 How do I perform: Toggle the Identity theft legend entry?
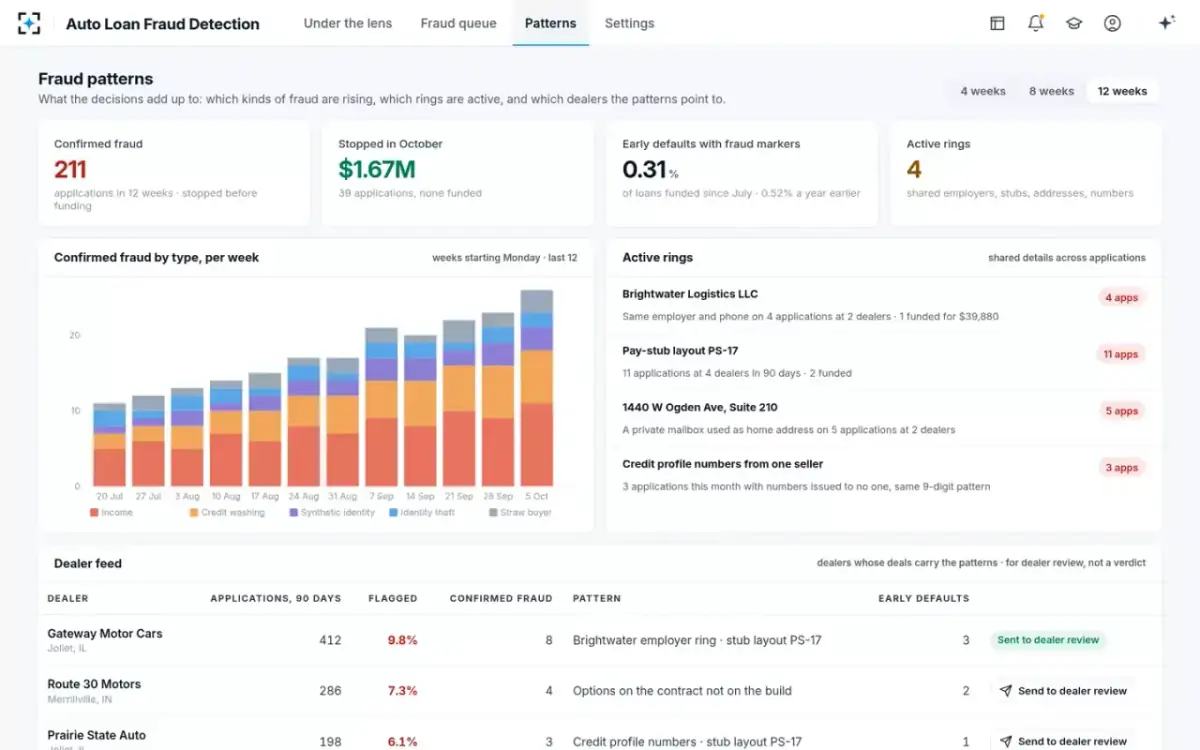(421, 512)
